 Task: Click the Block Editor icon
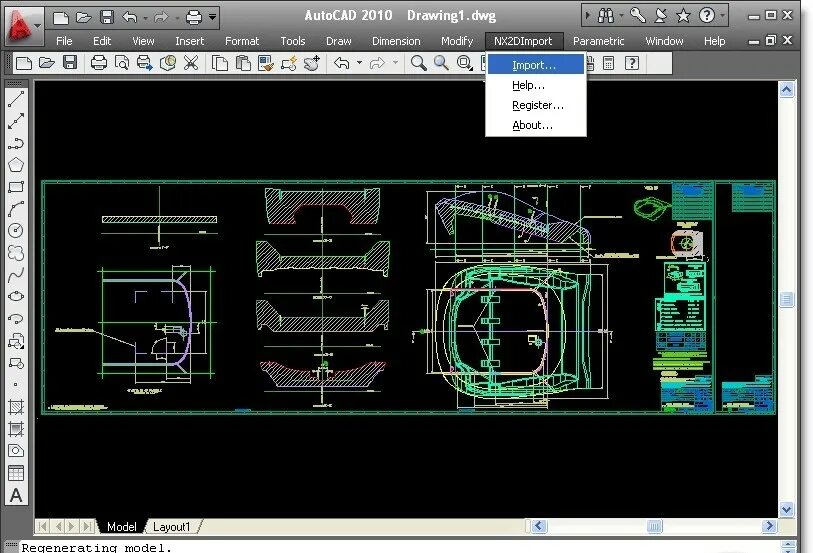tap(289, 63)
